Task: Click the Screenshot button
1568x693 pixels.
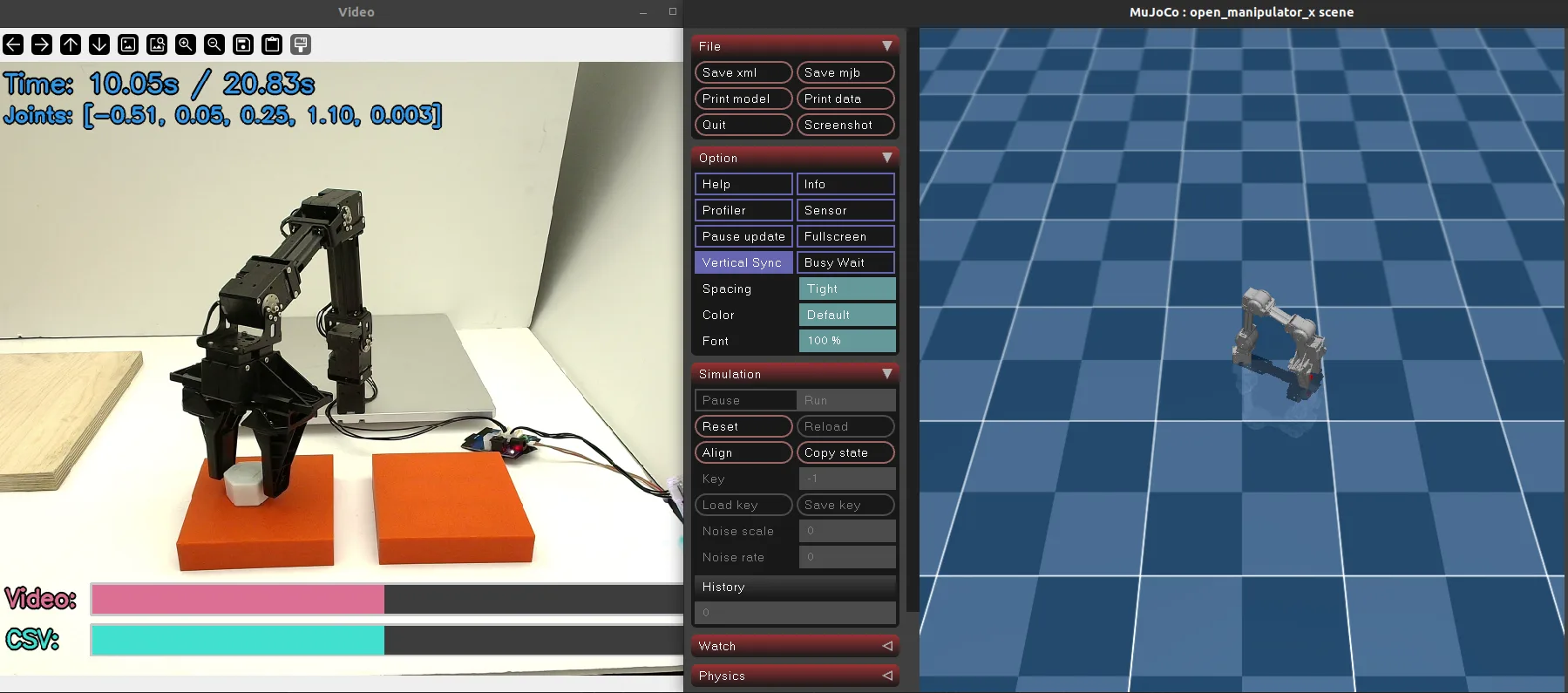Action: click(x=845, y=125)
